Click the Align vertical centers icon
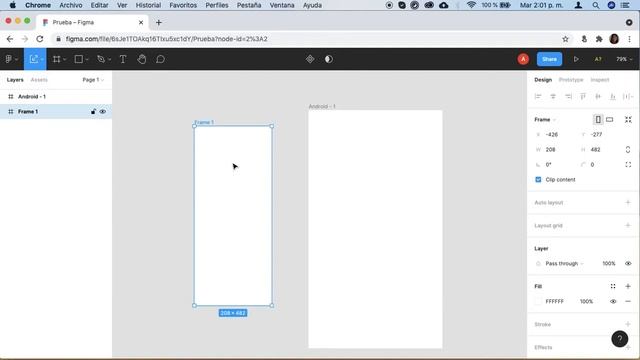 [x=598, y=96]
